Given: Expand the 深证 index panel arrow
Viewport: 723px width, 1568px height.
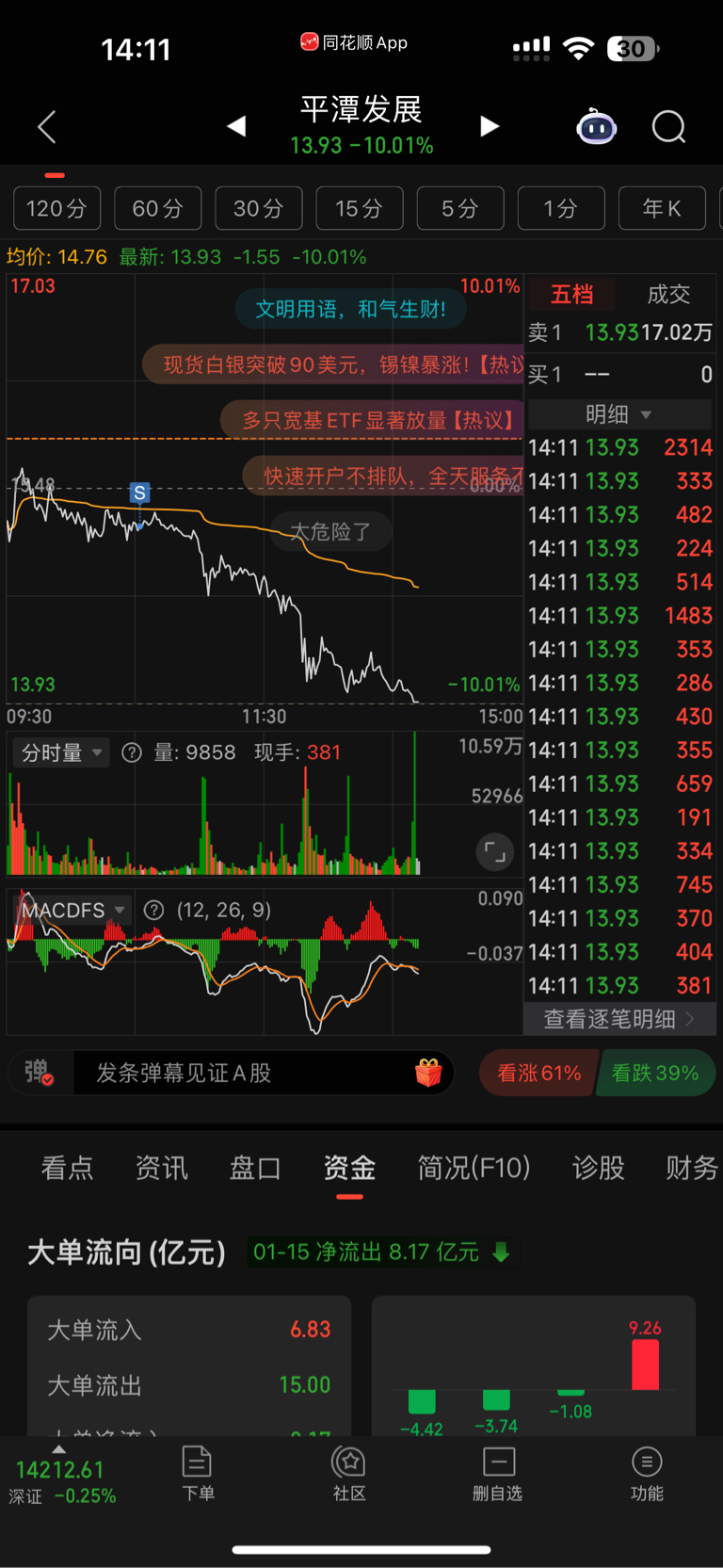Looking at the screenshot, I should (x=58, y=1449).
